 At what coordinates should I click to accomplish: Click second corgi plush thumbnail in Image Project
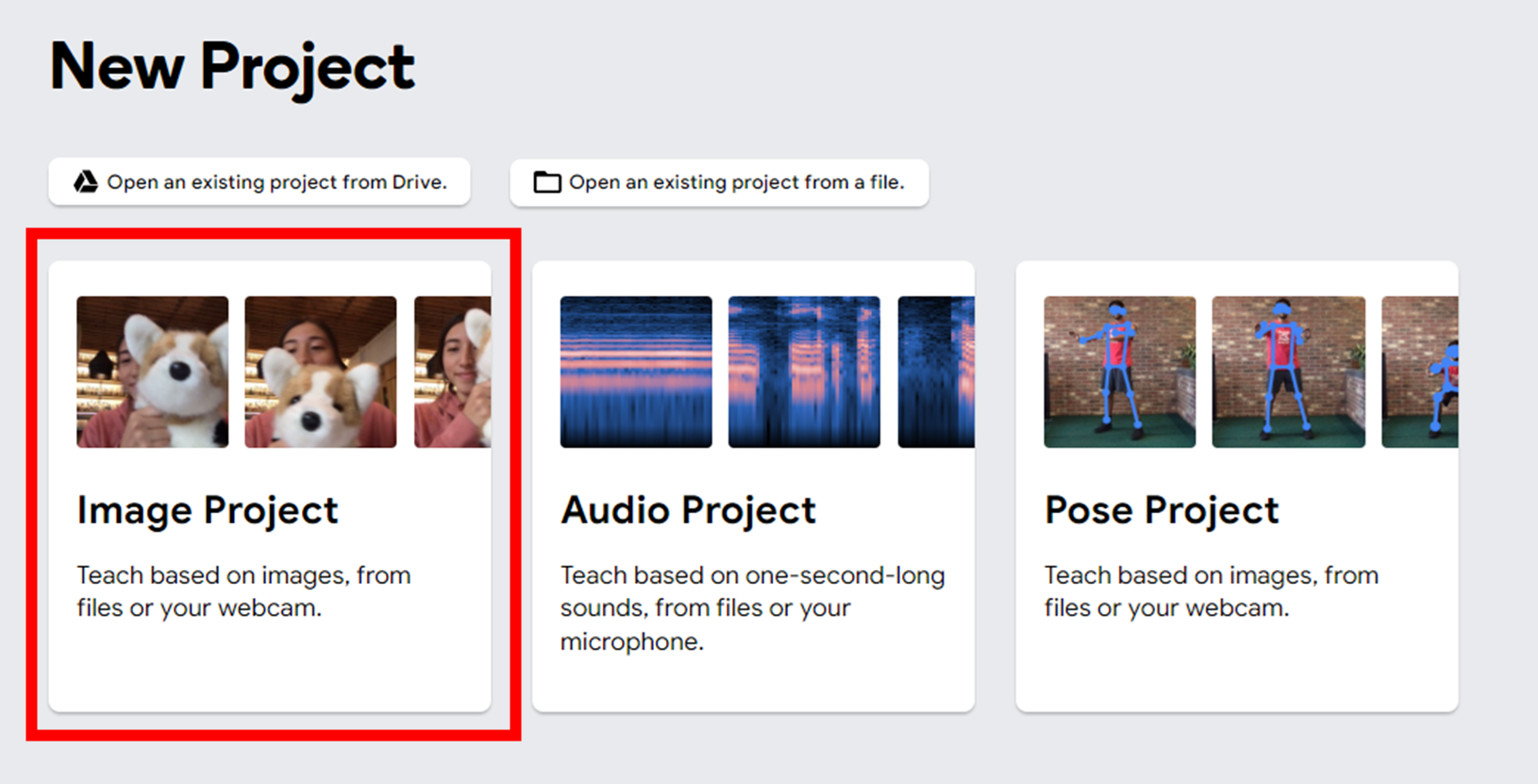pos(321,372)
